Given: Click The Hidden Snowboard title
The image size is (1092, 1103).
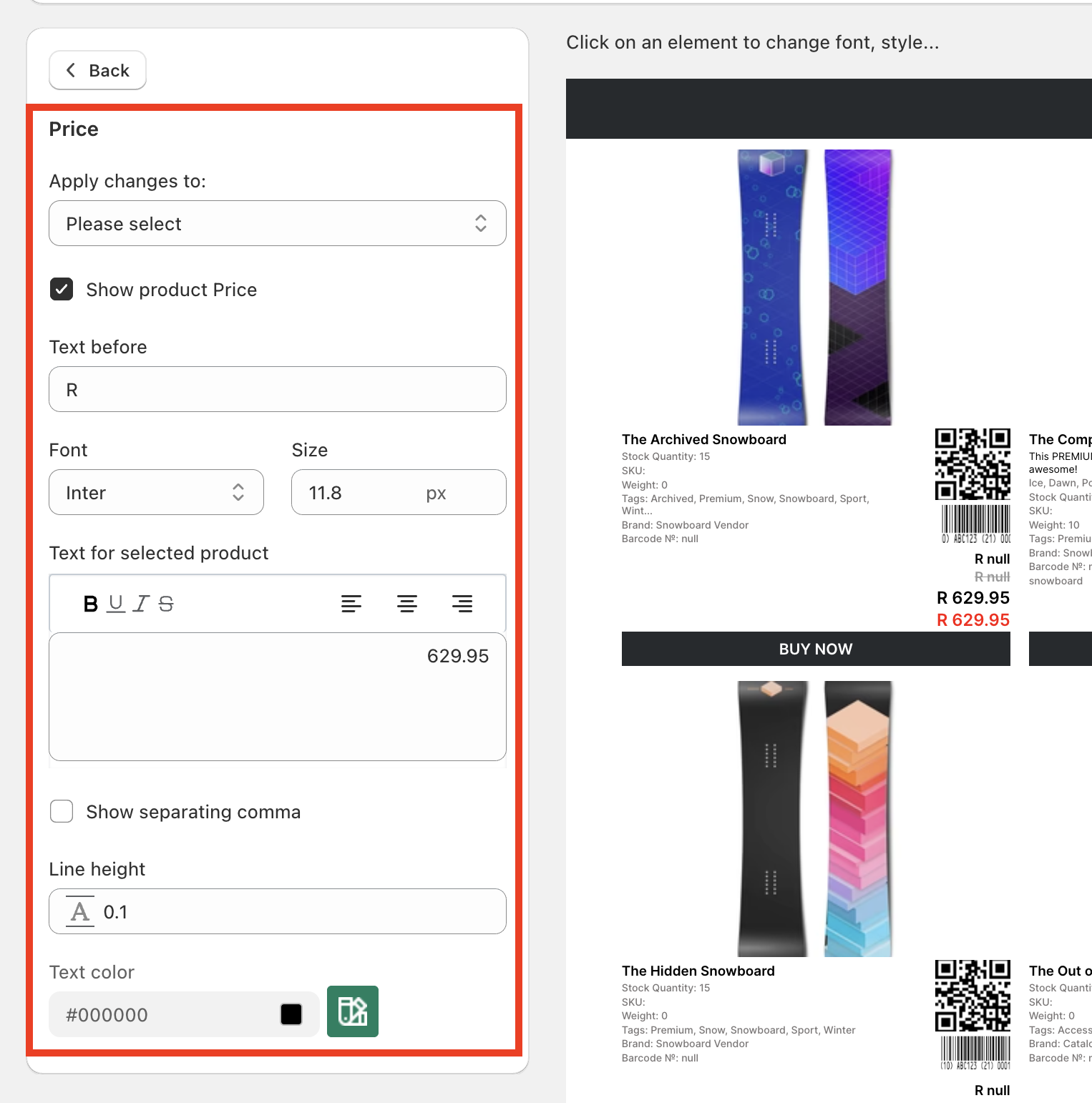Looking at the screenshot, I should (x=698, y=971).
